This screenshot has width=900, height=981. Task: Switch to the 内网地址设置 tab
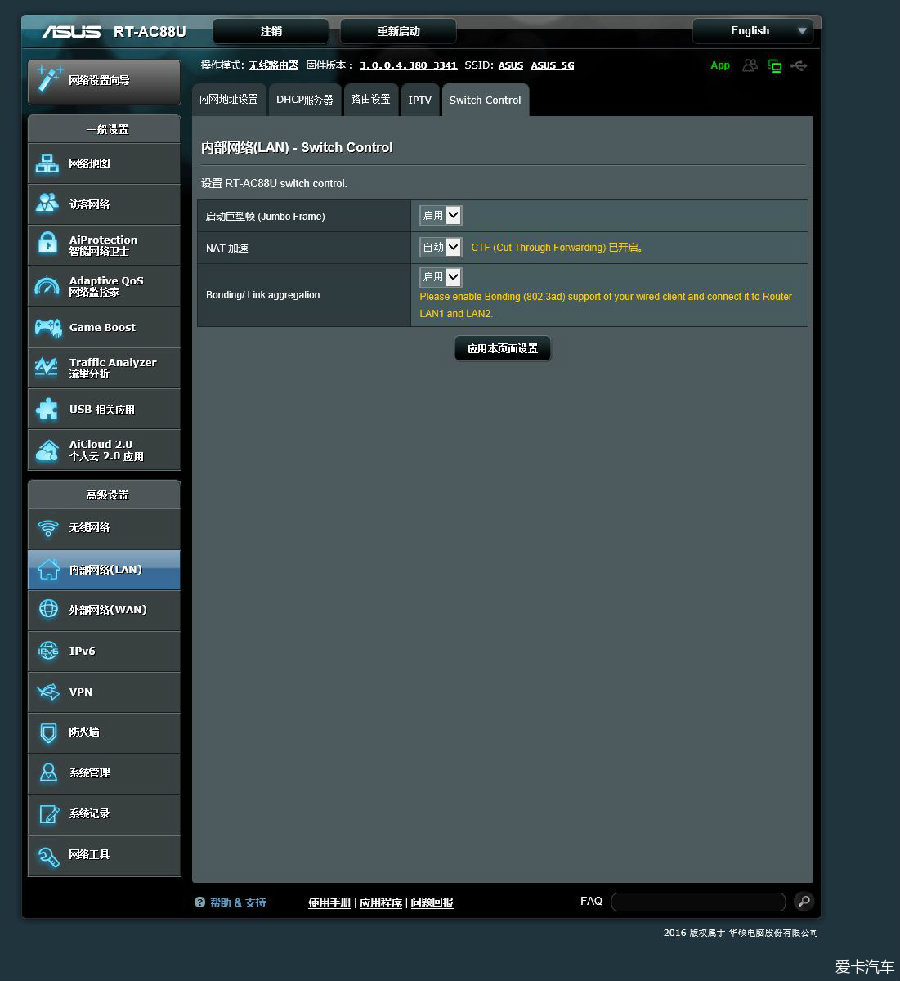click(x=228, y=99)
